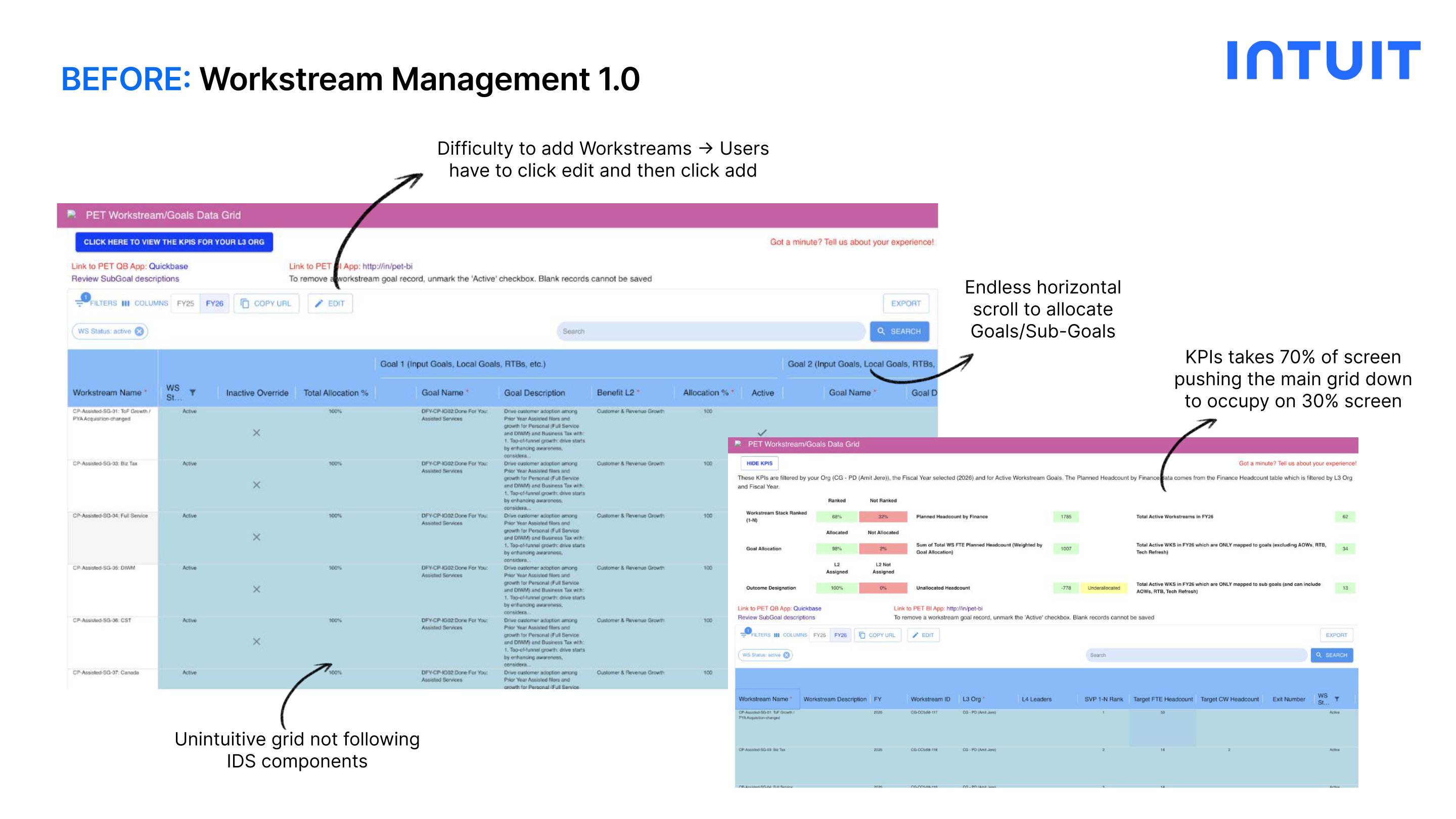
Task: Select FY26 tab in the Goal 1 grid window
Action: pos(214,303)
